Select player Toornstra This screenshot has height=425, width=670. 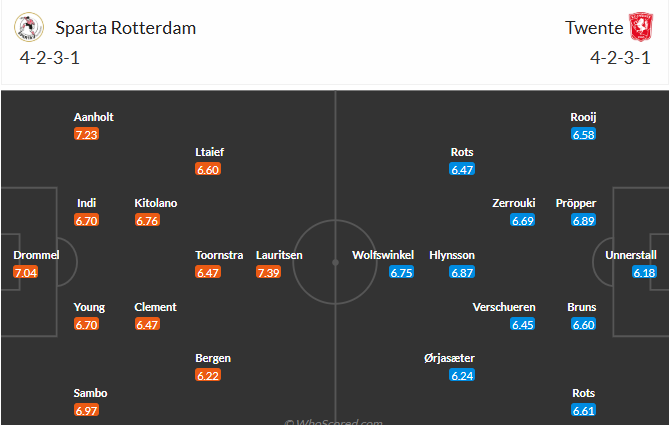pyautogui.click(x=219, y=255)
